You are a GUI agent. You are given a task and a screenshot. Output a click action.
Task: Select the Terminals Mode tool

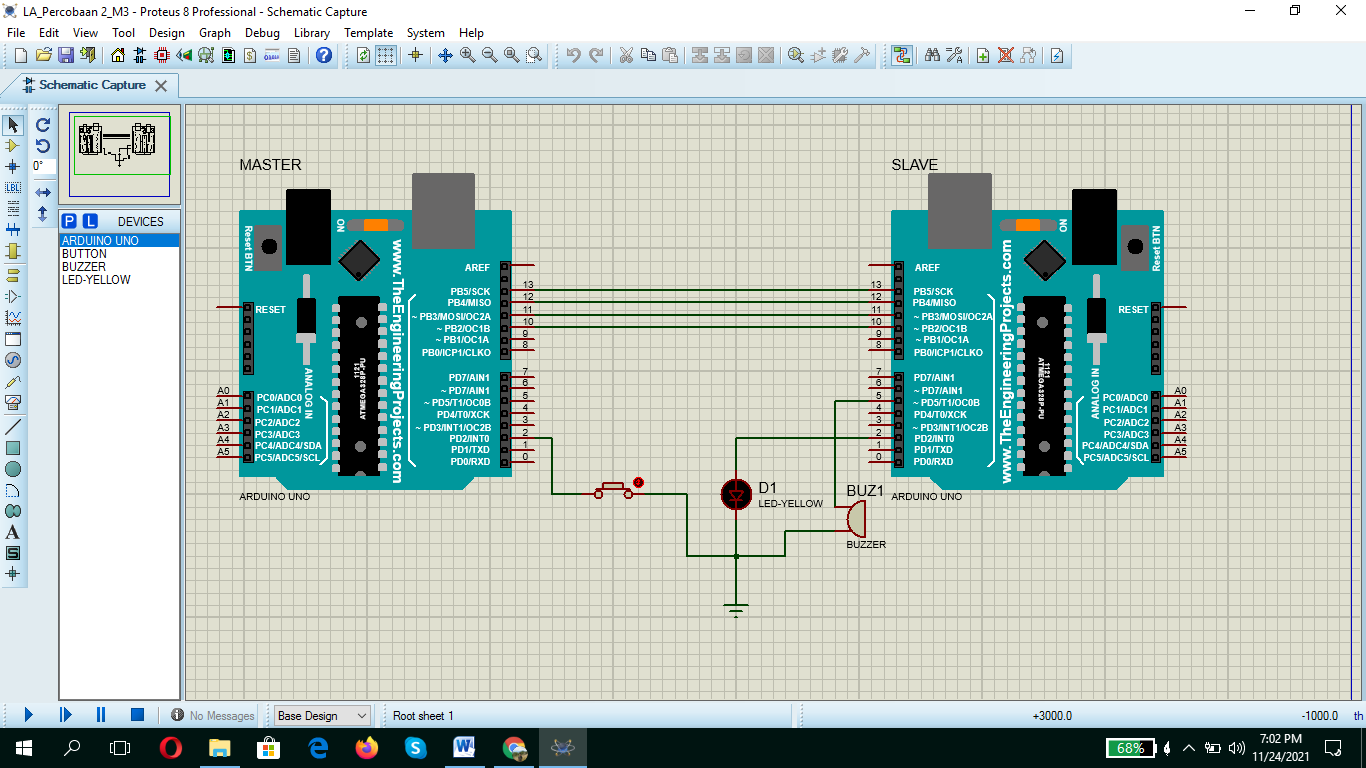(x=13, y=276)
